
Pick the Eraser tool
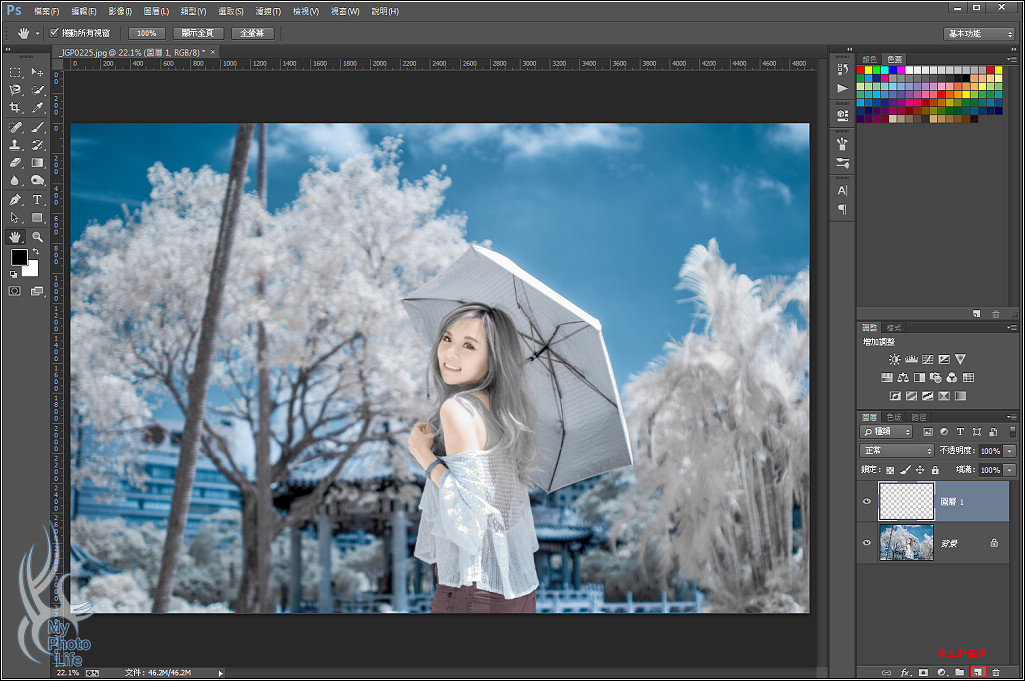coord(15,162)
